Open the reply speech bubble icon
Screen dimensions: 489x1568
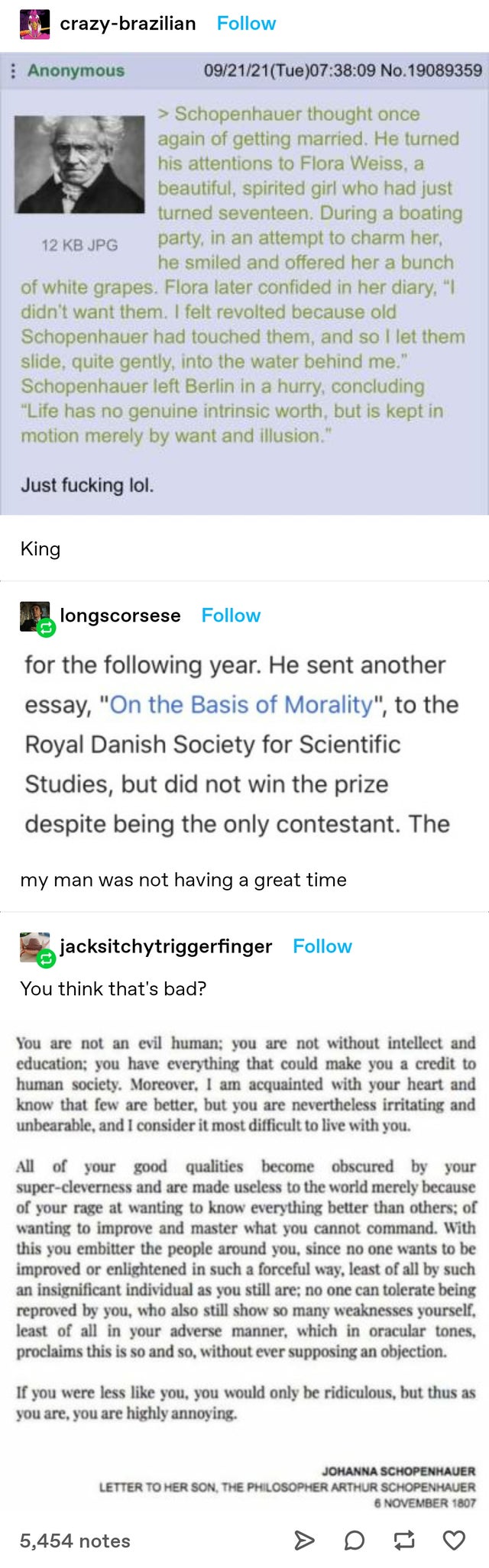[353, 1541]
